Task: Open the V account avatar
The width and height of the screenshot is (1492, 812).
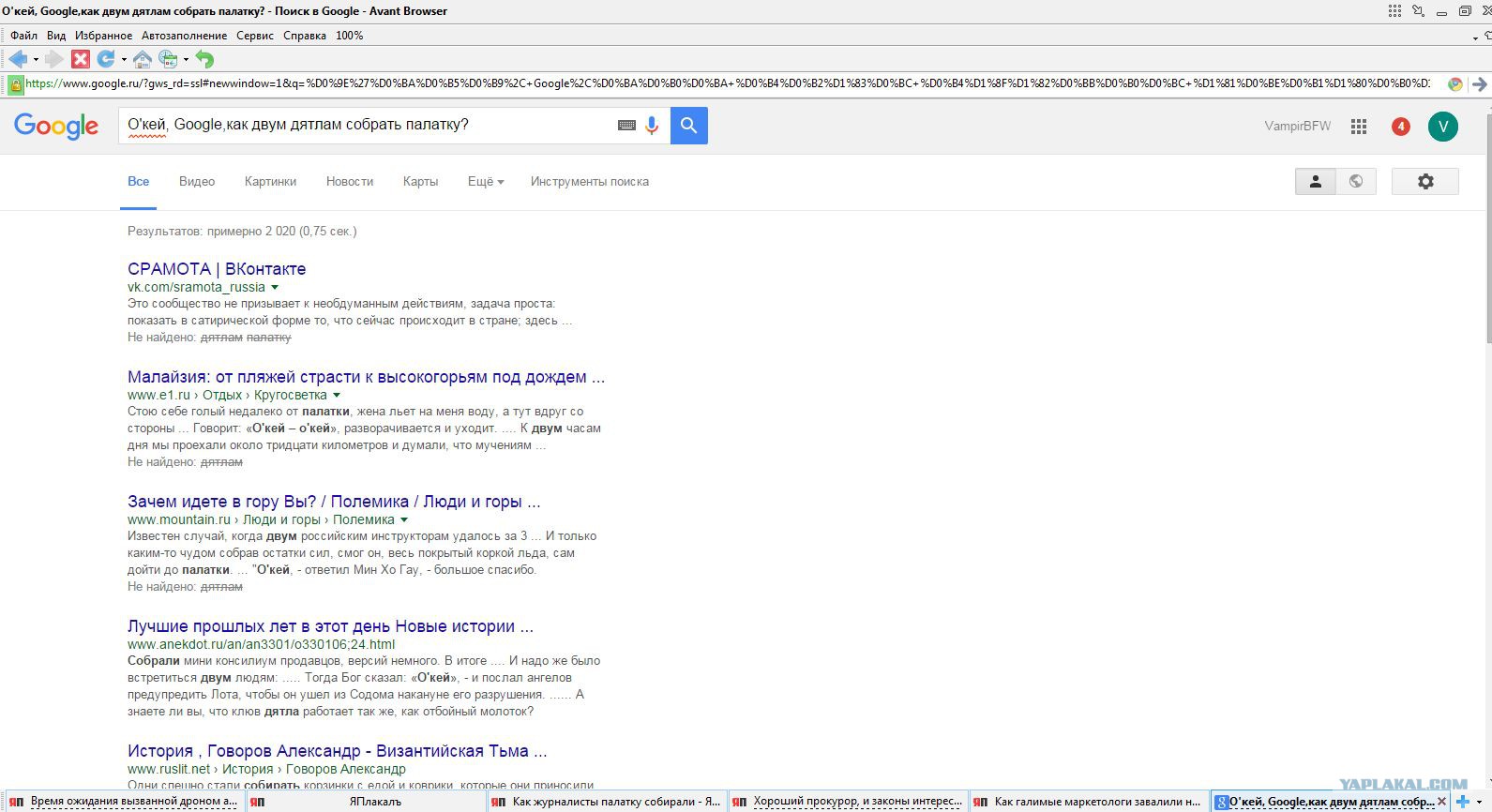Action: tap(1443, 127)
